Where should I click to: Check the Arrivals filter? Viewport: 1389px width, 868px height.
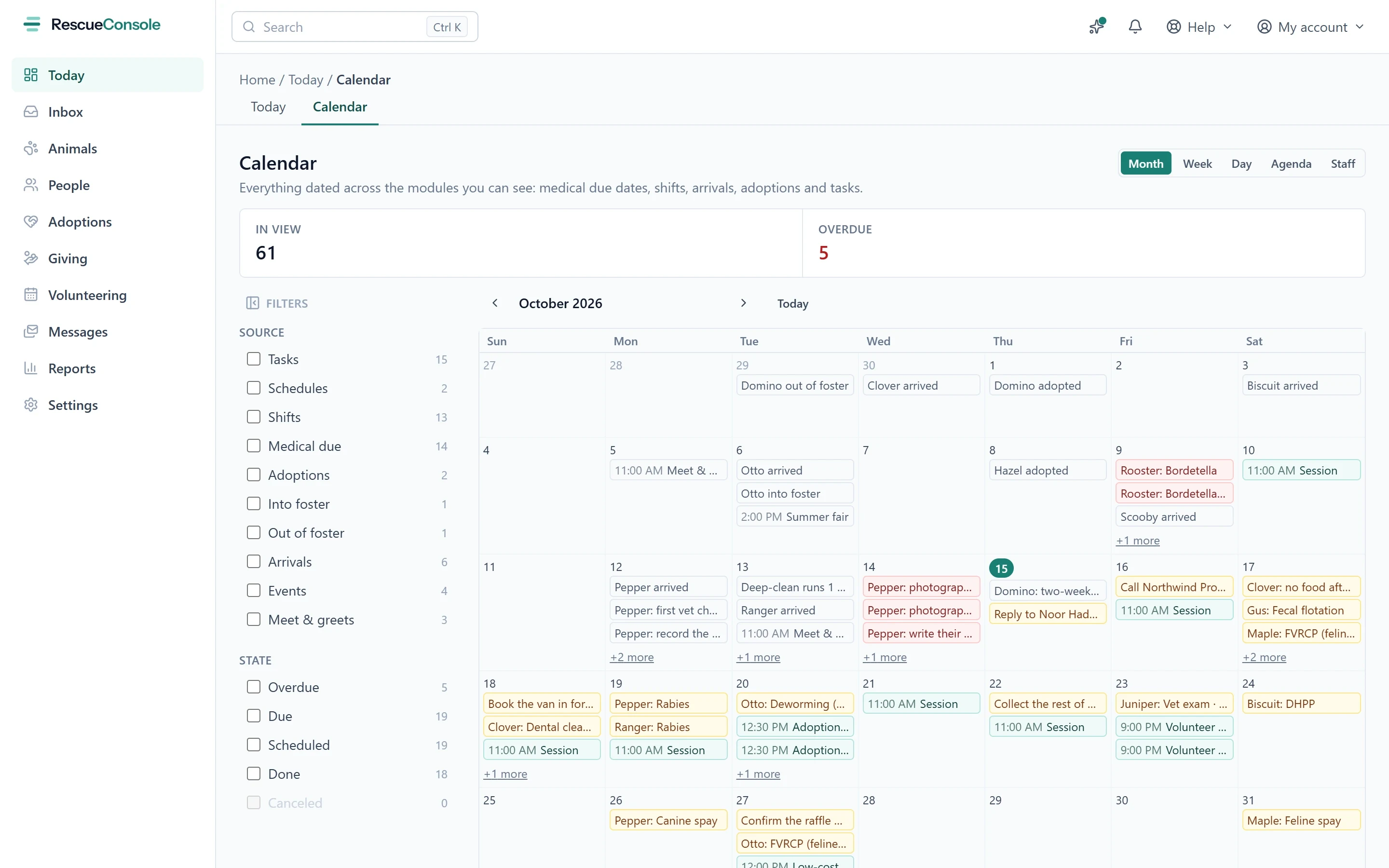253,562
